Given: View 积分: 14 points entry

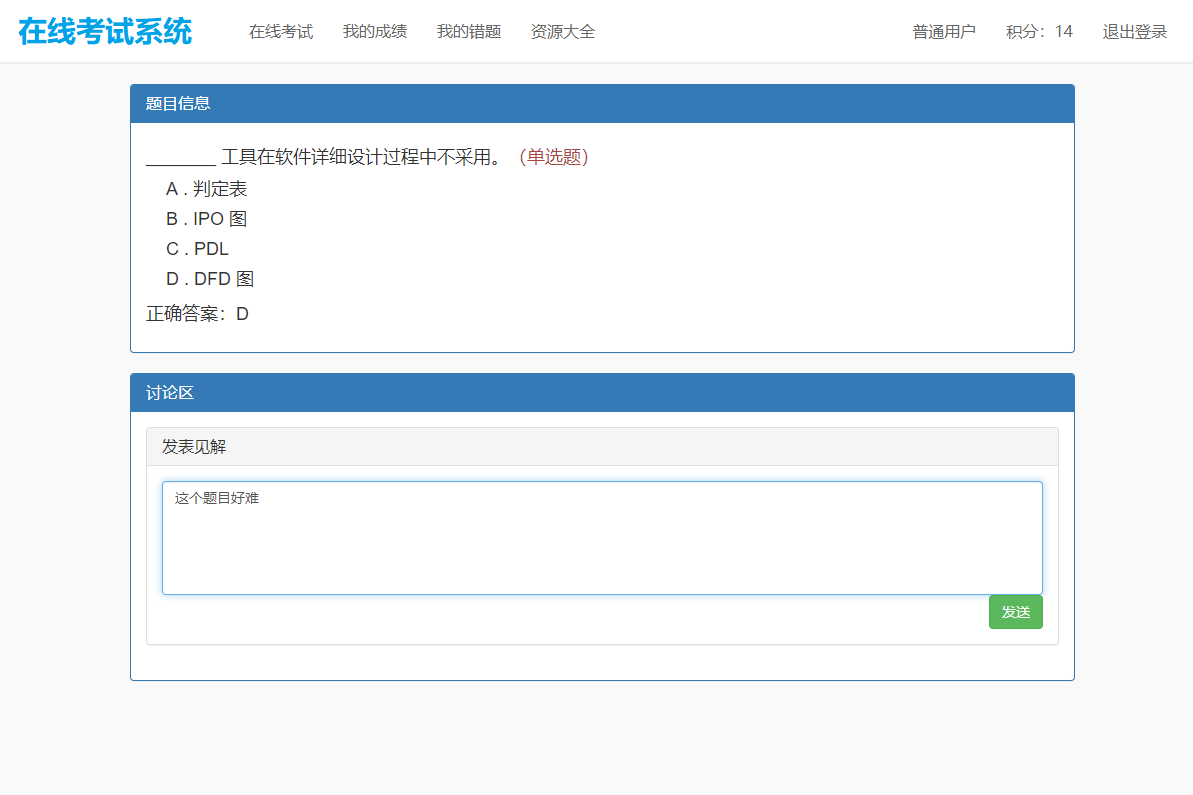Looking at the screenshot, I should tap(1039, 32).
